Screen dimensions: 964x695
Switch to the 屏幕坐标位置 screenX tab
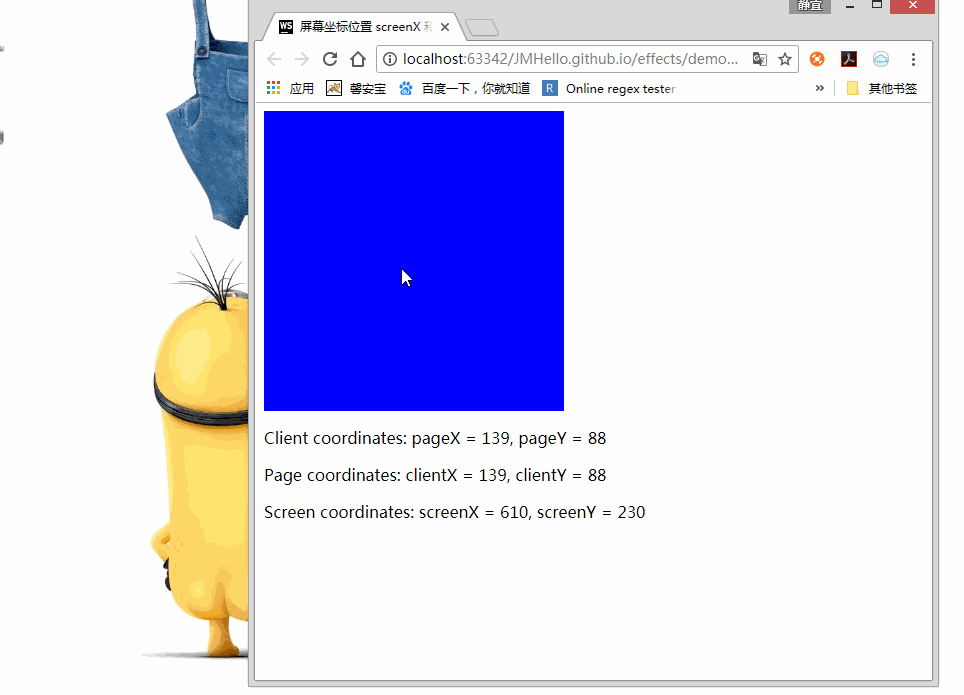pos(358,27)
